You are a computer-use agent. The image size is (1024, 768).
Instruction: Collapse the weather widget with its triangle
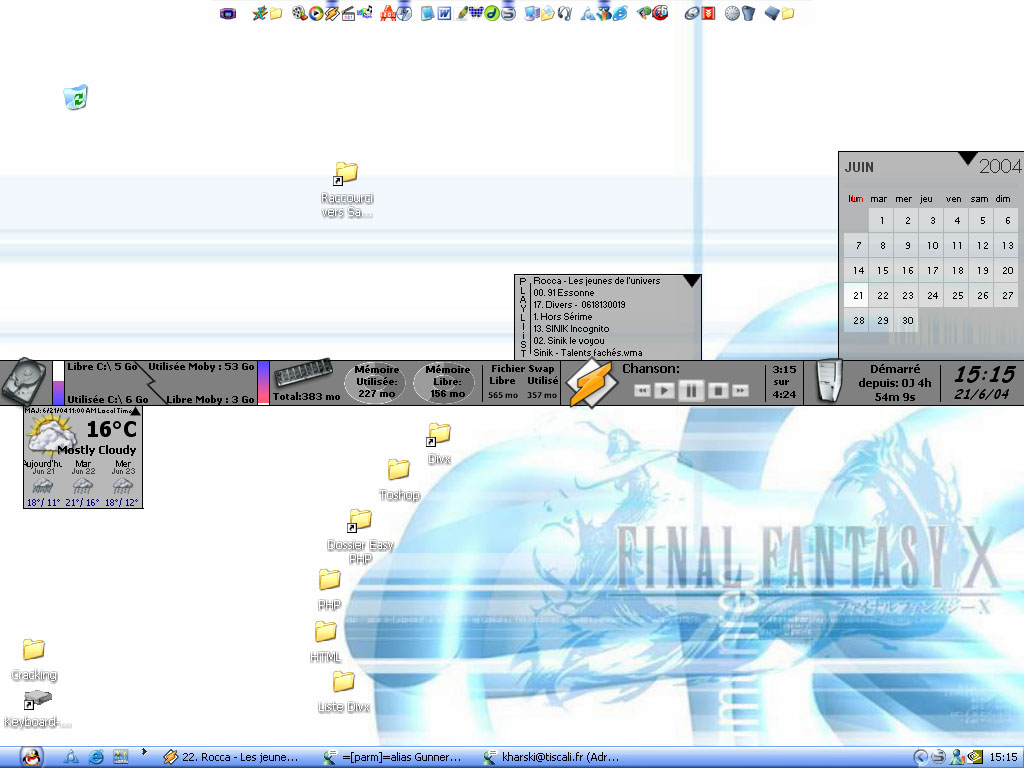coord(136,411)
